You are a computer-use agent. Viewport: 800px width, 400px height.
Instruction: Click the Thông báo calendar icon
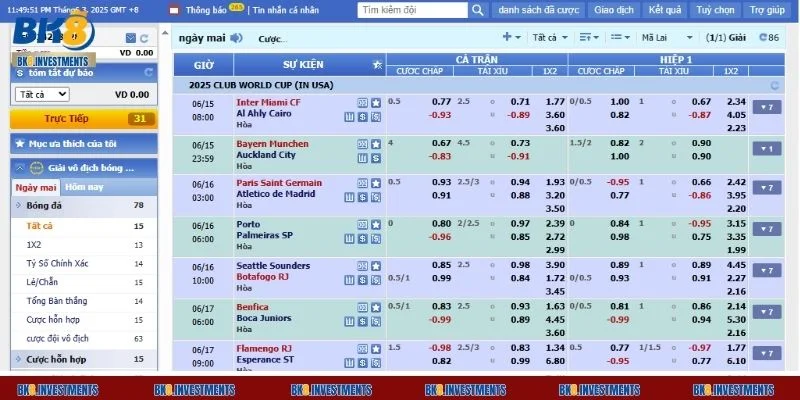174,10
